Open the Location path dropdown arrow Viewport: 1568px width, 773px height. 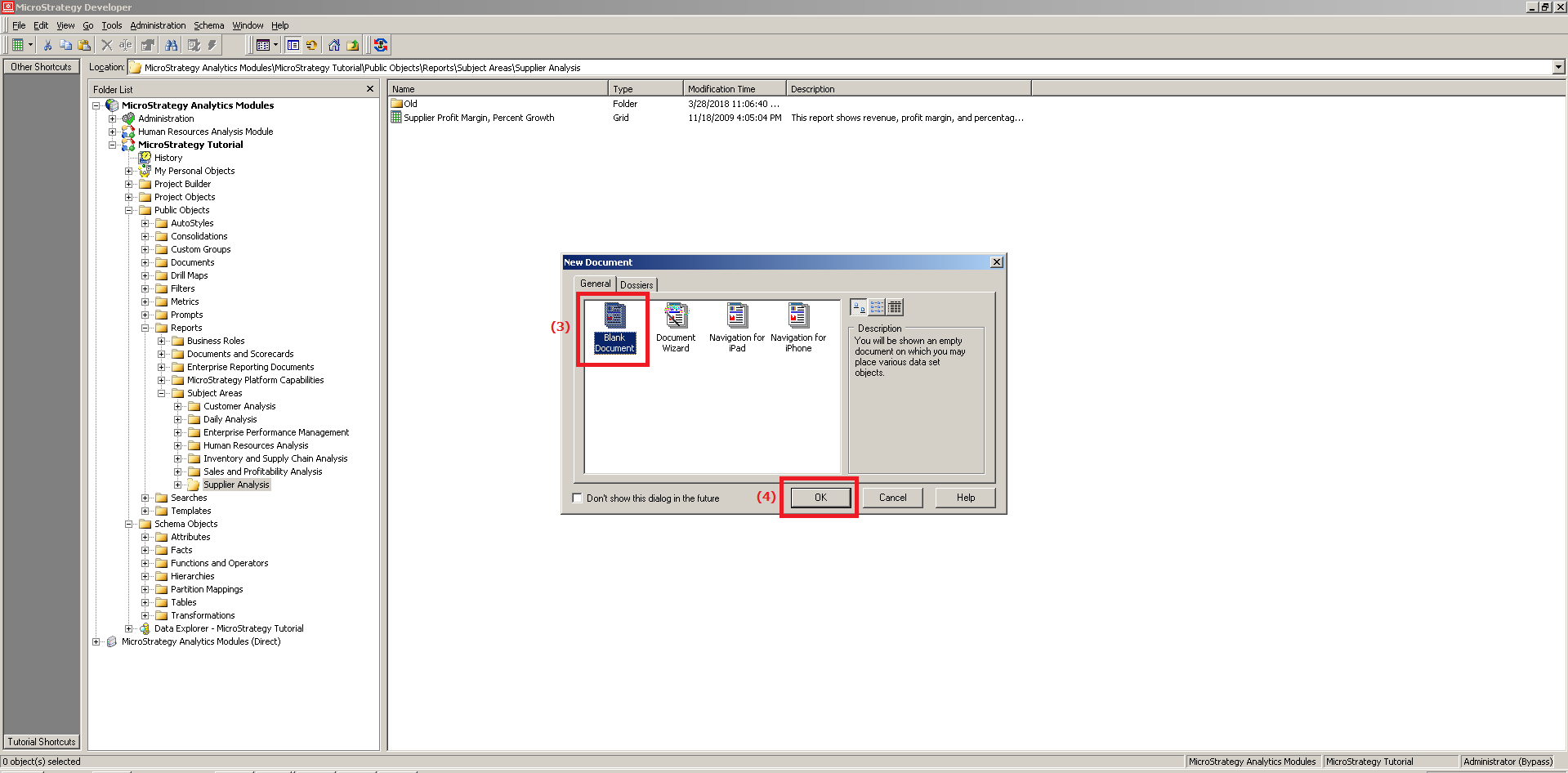coord(1558,67)
